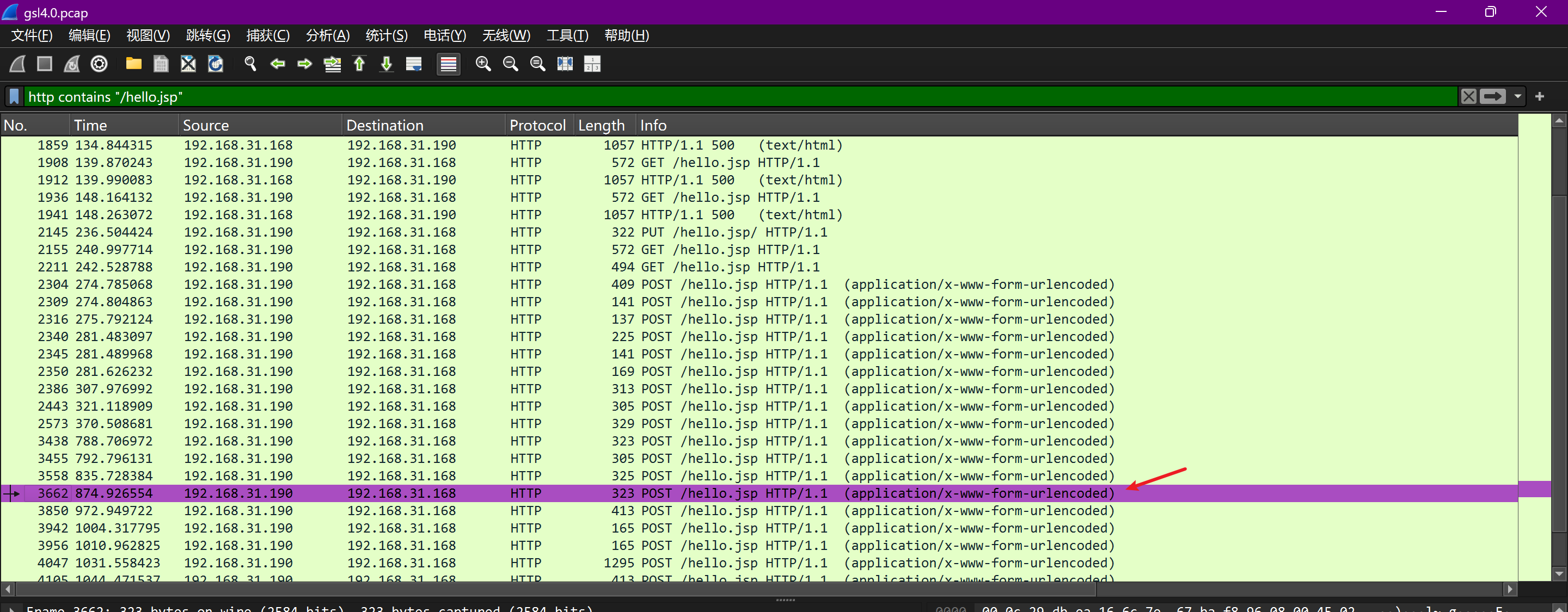Viewport: 1568px width, 612px height.
Task: Click the find packet magnifier icon
Action: tap(250, 64)
